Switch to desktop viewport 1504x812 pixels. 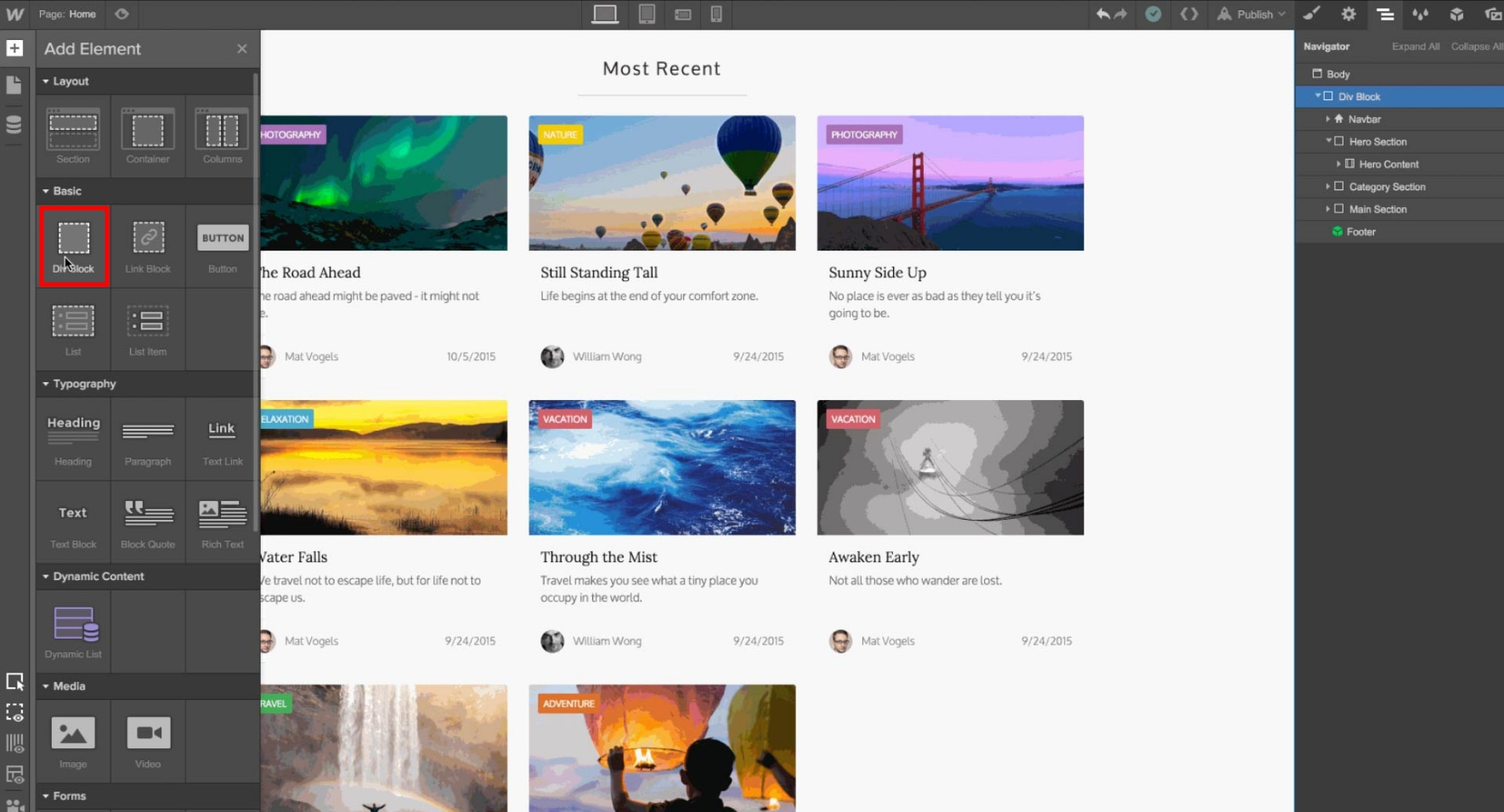point(605,14)
